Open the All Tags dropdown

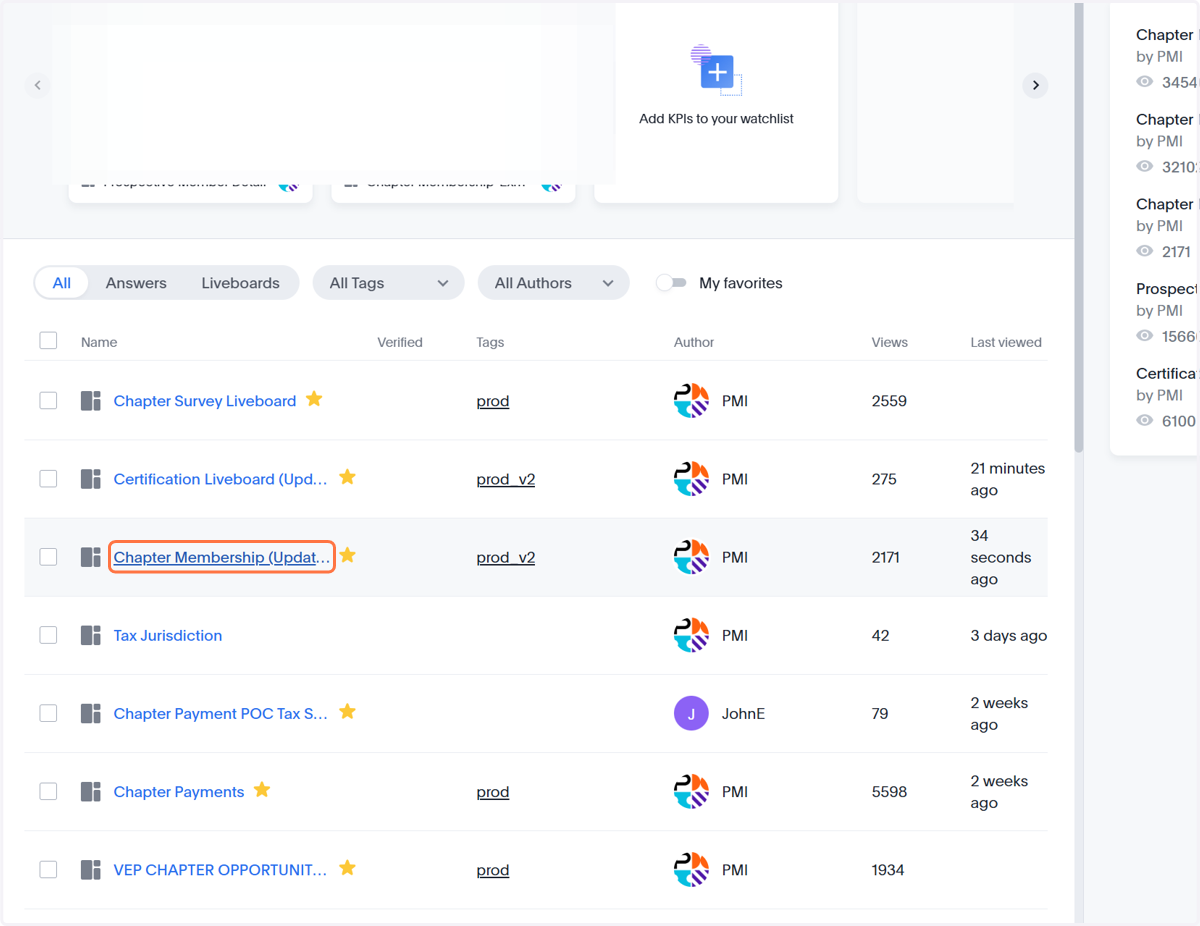tap(388, 283)
